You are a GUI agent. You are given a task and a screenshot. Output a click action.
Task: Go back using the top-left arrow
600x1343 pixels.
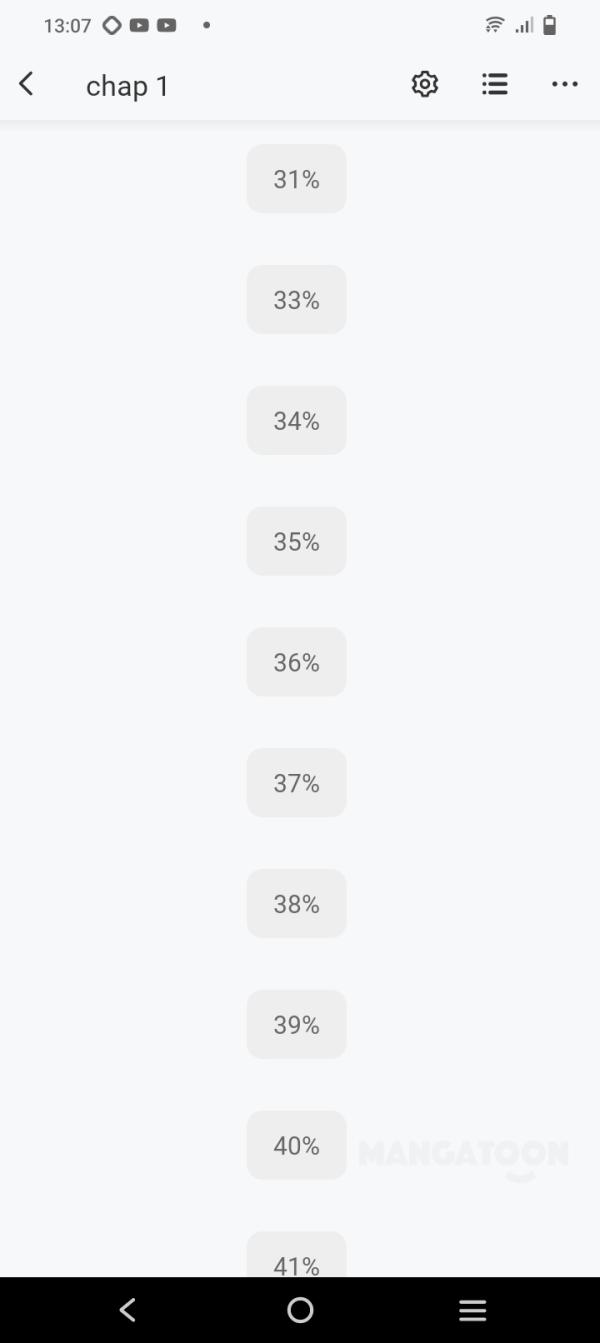pyautogui.click(x=27, y=85)
